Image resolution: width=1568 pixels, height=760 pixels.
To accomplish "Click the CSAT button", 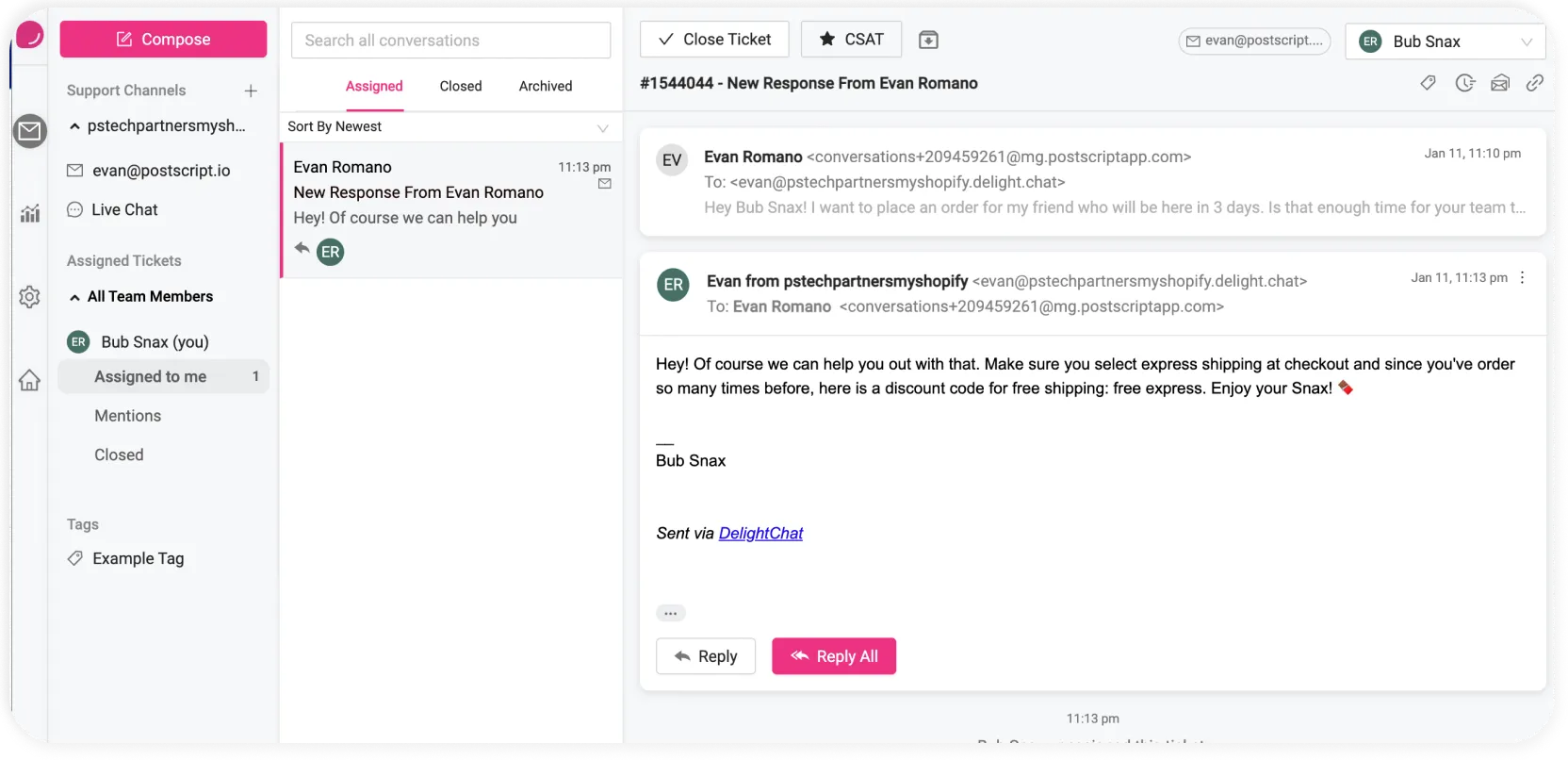I will pos(851,40).
